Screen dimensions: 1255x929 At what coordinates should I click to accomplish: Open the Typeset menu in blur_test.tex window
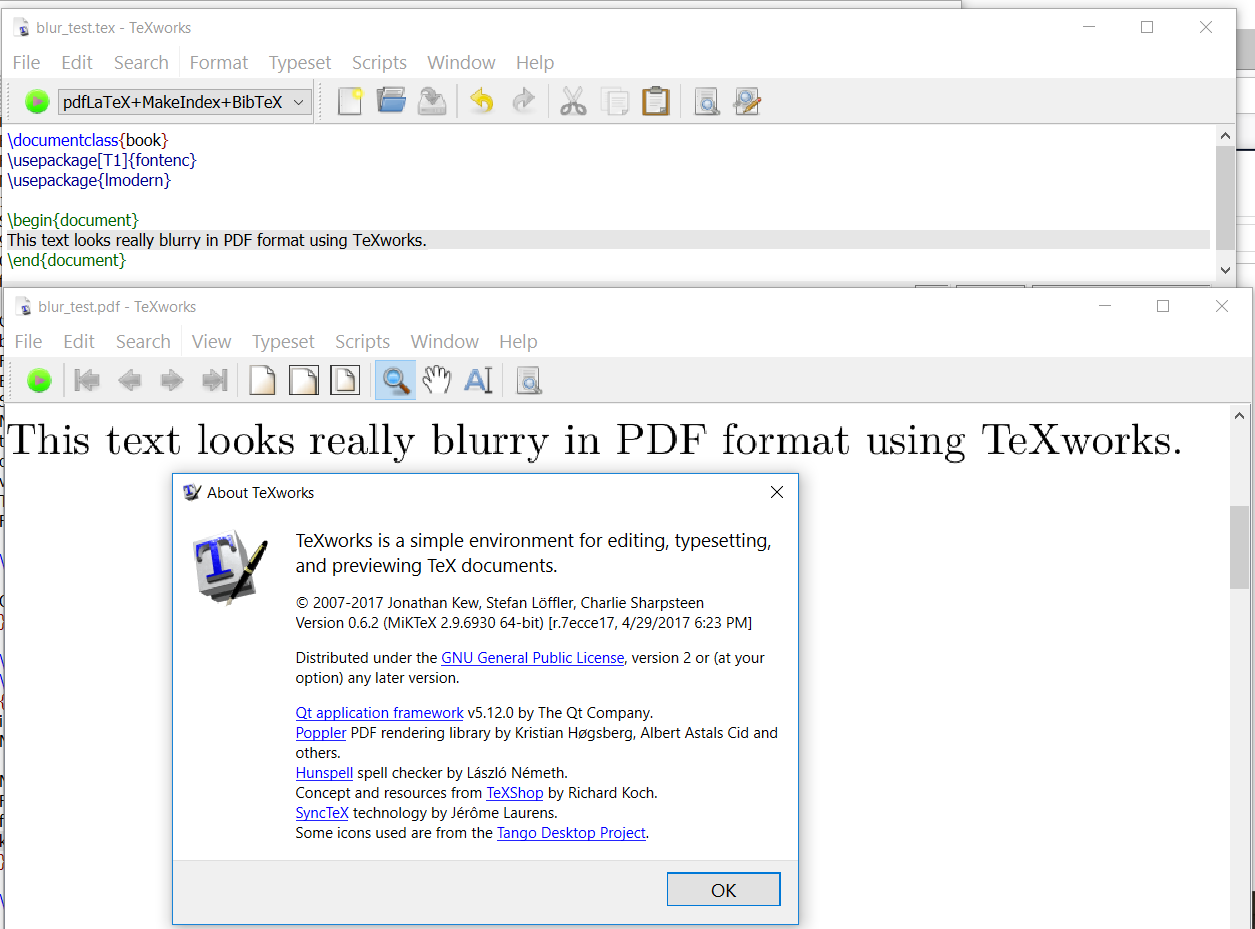coord(300,62)
